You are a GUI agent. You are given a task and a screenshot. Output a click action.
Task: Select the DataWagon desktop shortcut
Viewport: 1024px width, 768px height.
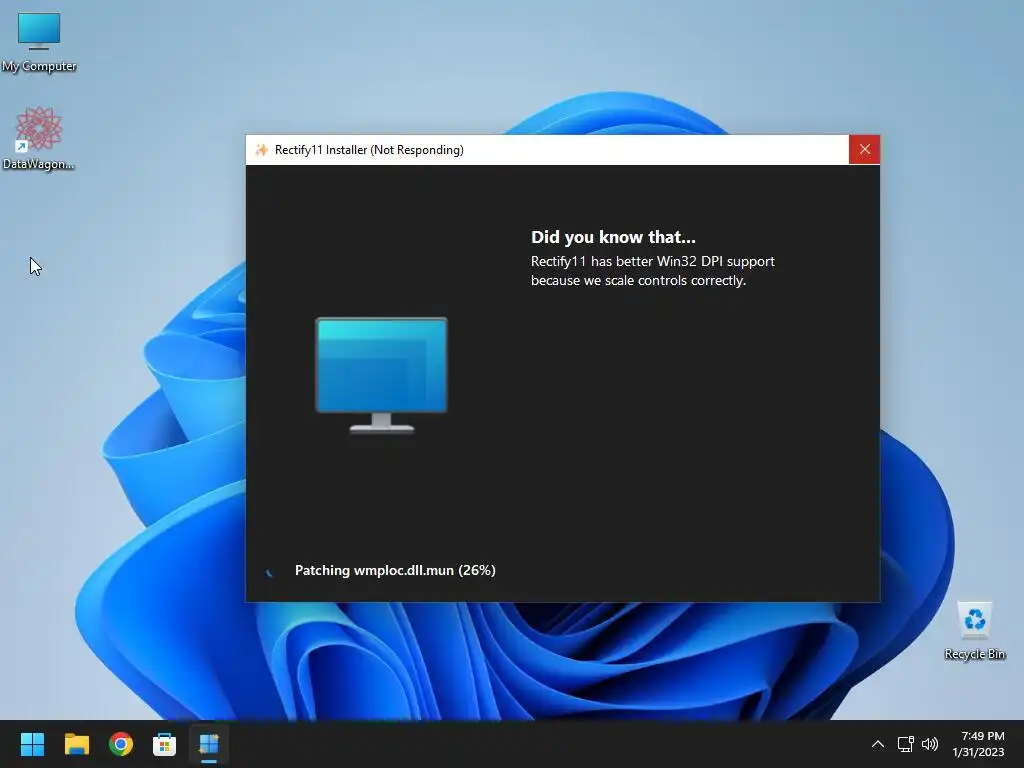point(39,138)
